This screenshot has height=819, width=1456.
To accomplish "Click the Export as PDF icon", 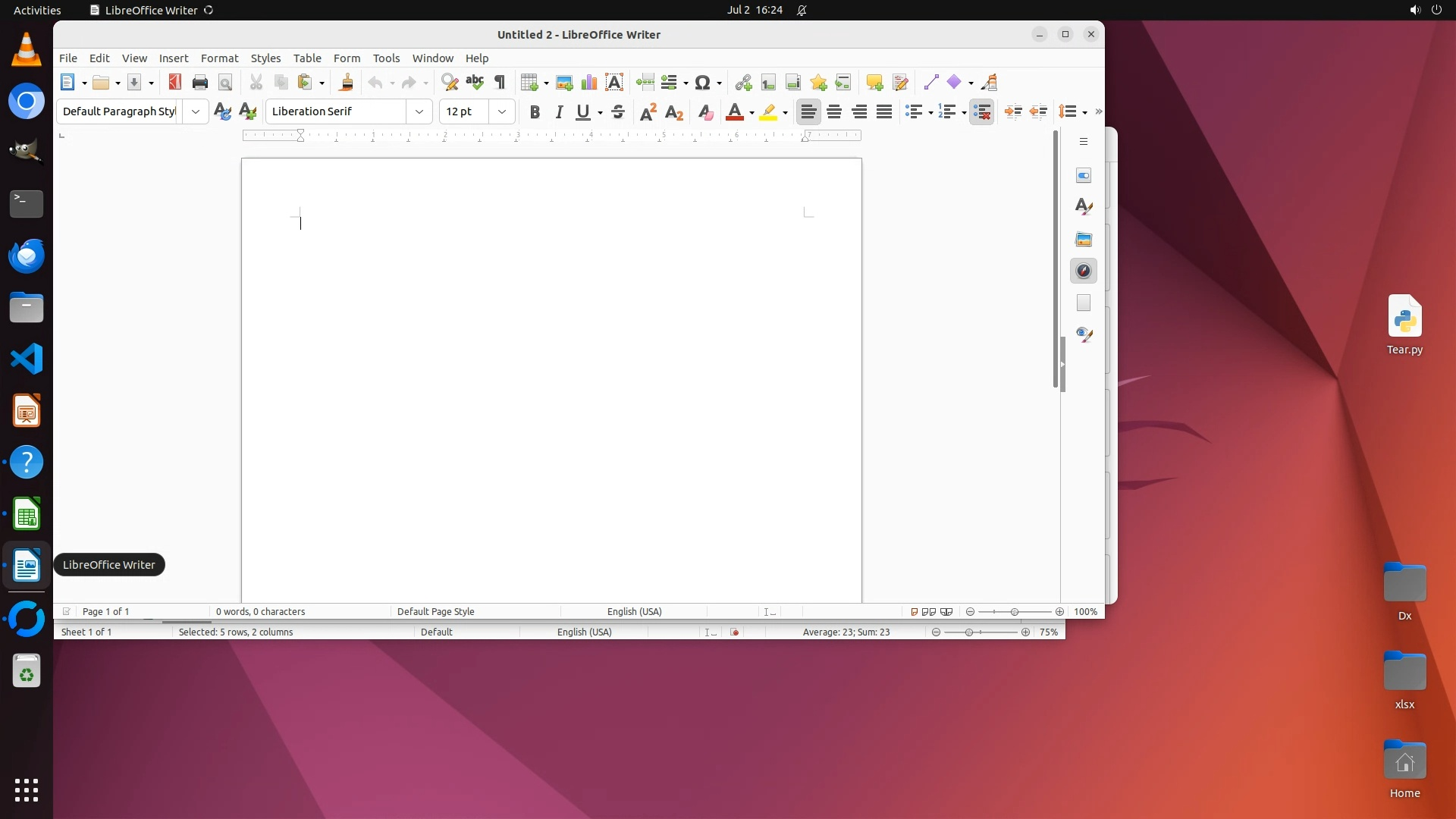I will click(x=174, y=82).
